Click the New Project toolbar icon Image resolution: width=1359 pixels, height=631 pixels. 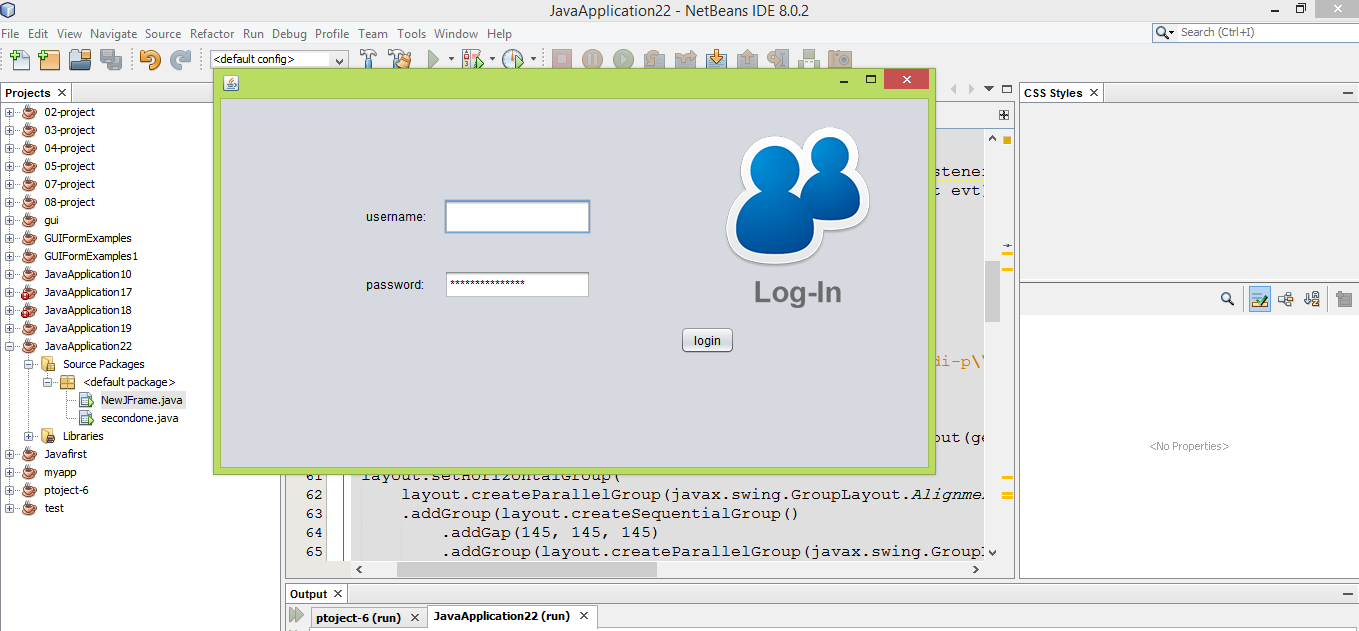(49, 59)
